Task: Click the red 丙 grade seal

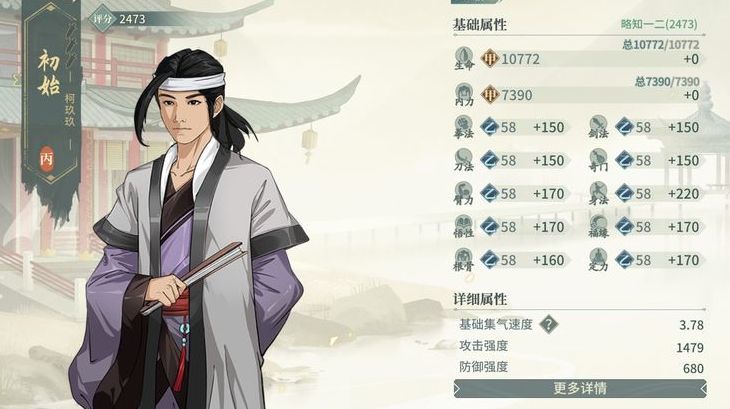Action: (47, 159)
